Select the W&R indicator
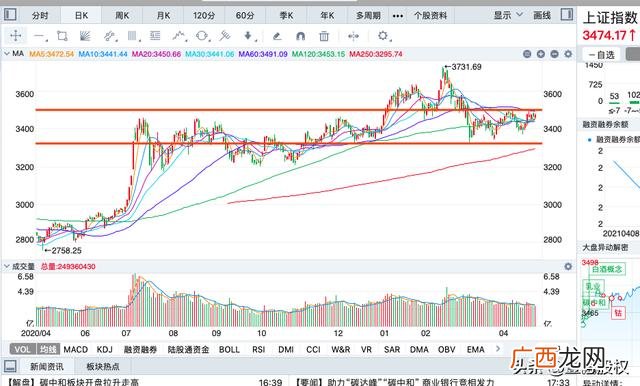The height and width of the screenshot is (386, 640). click(x=341, y=349)
